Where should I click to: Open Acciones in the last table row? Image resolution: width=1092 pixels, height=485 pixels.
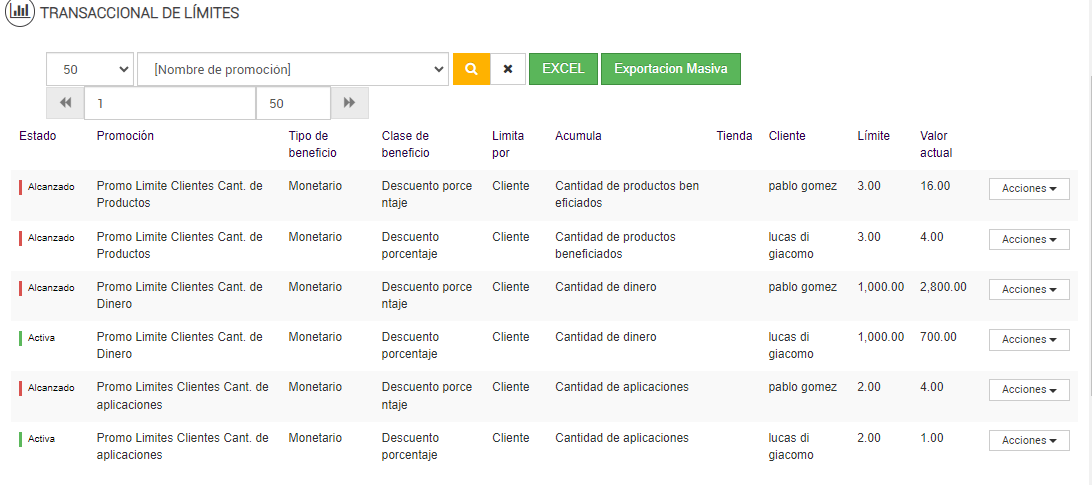pos(1029,441)
